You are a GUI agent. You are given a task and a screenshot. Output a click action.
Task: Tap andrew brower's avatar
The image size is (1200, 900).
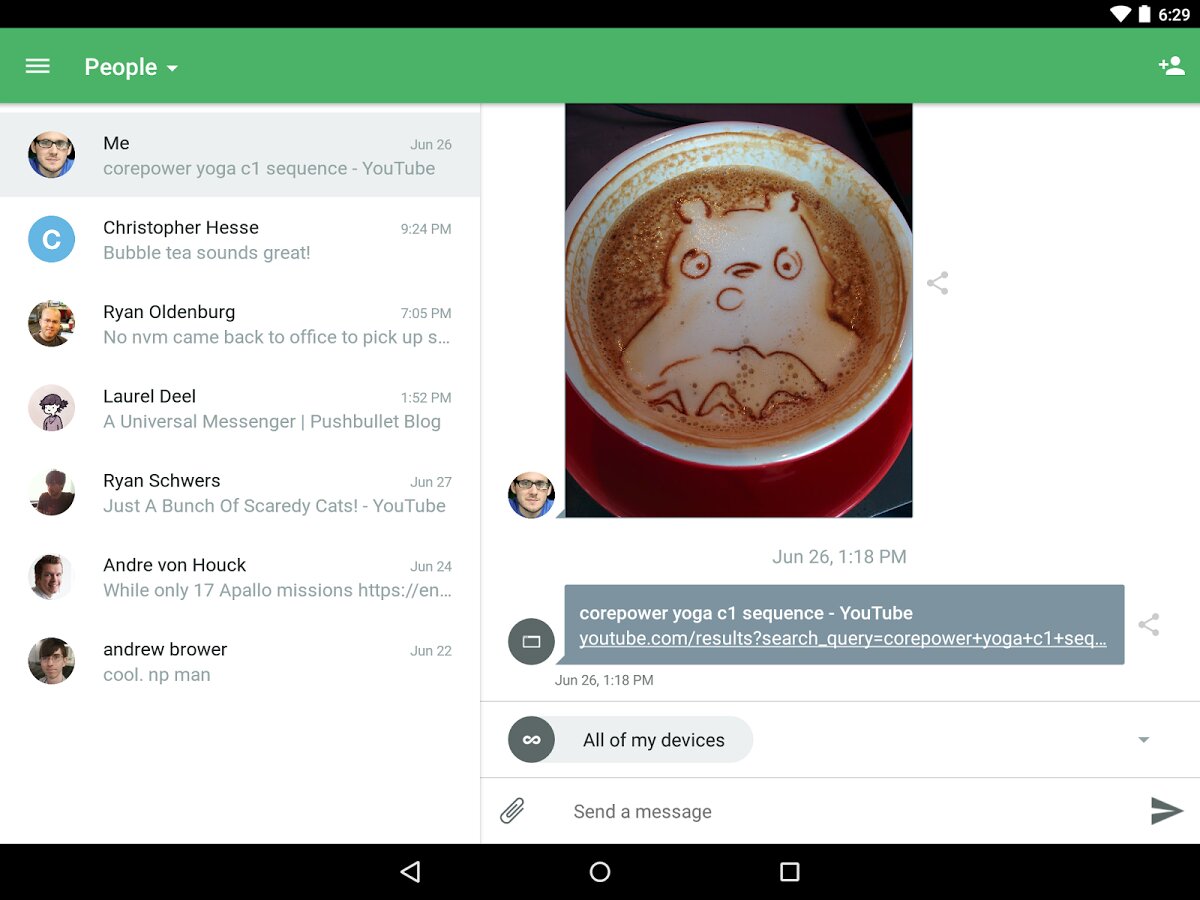(x=52, y=661)
